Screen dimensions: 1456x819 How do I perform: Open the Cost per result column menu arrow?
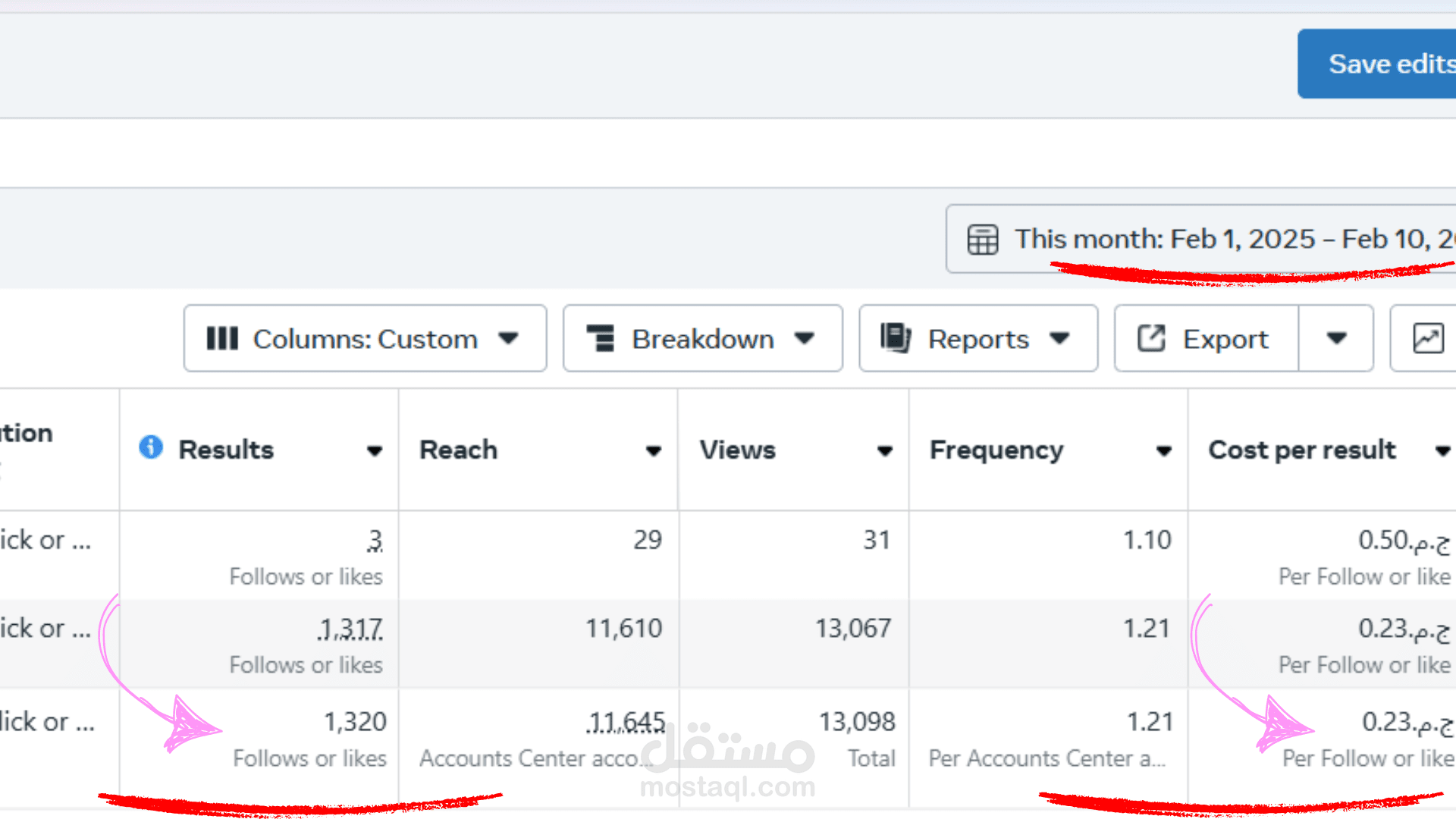(x=1442, y=451)
